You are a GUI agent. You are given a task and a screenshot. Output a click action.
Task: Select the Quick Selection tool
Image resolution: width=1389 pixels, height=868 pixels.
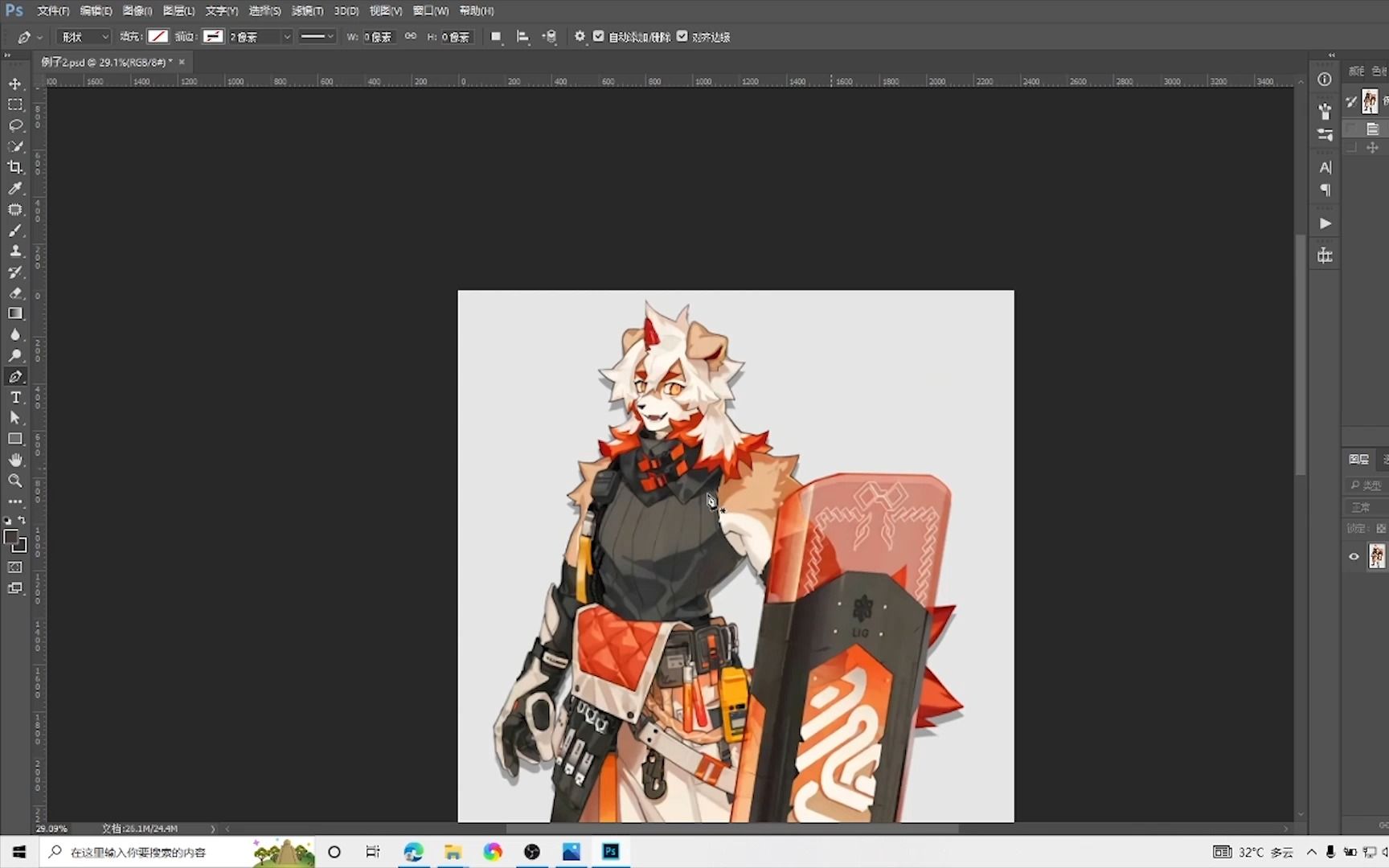15,146
